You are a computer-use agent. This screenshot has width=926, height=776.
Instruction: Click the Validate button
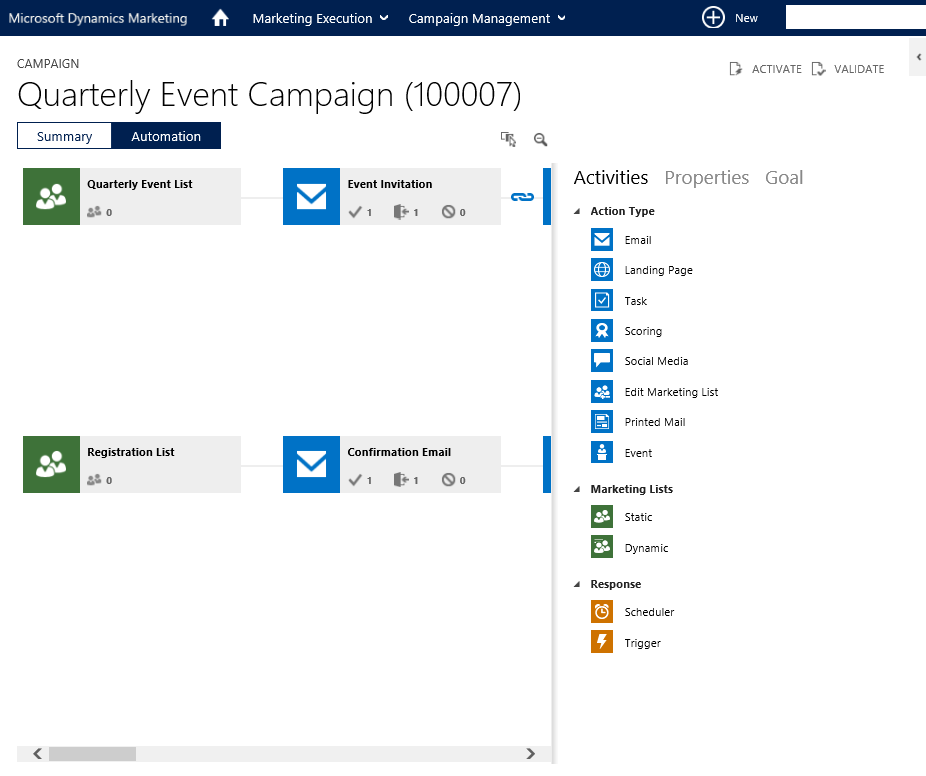(x=848, y=69)
